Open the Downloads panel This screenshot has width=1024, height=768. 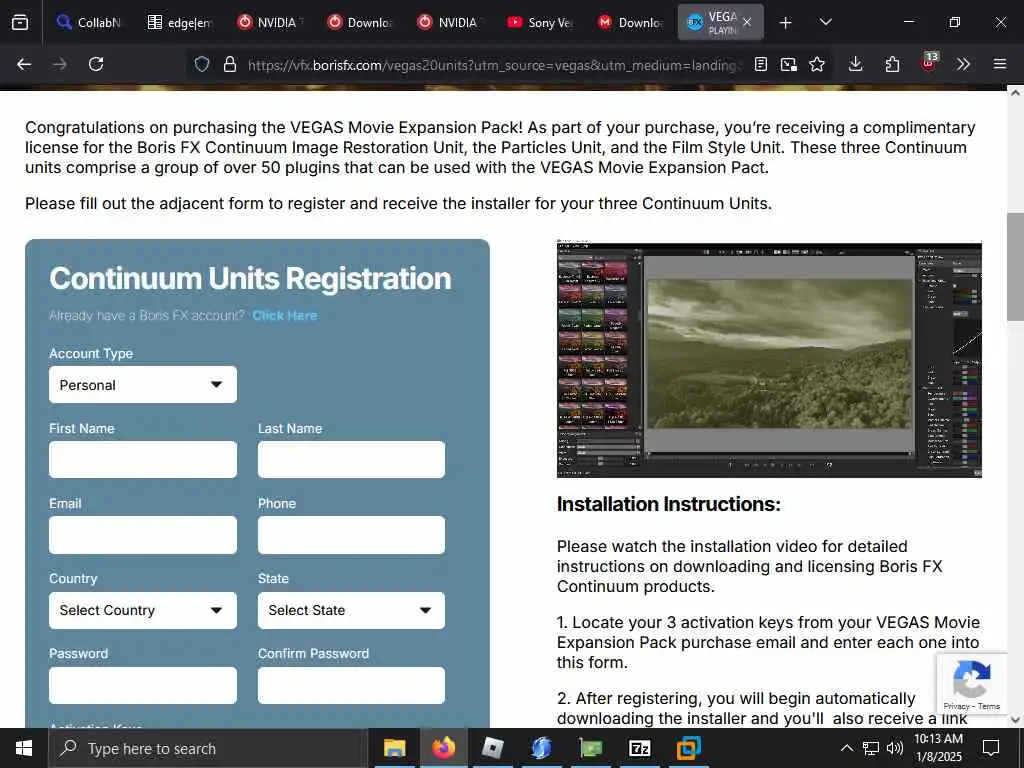click(856, 64)
